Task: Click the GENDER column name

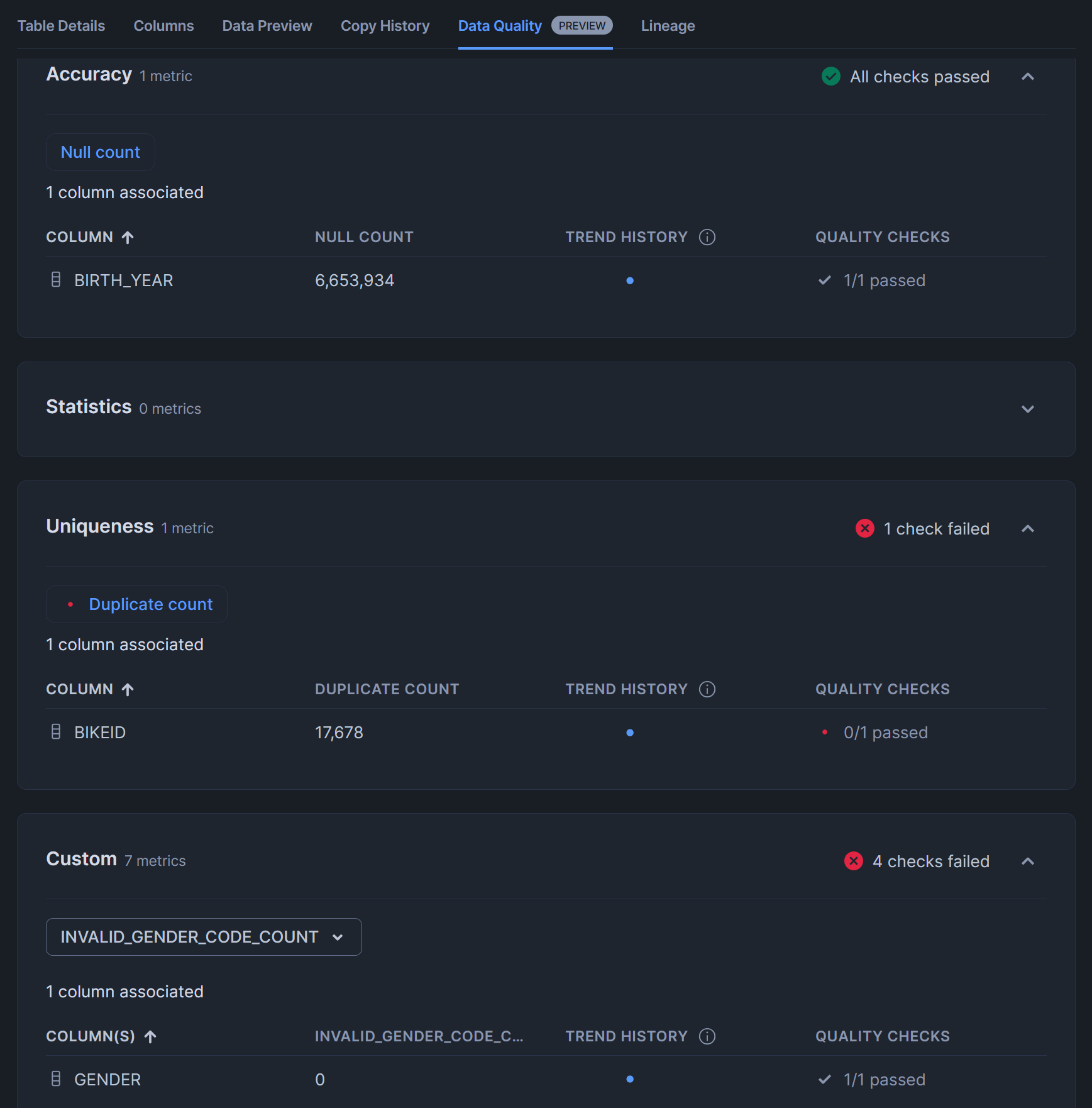Action: (x=108, y=1080)
